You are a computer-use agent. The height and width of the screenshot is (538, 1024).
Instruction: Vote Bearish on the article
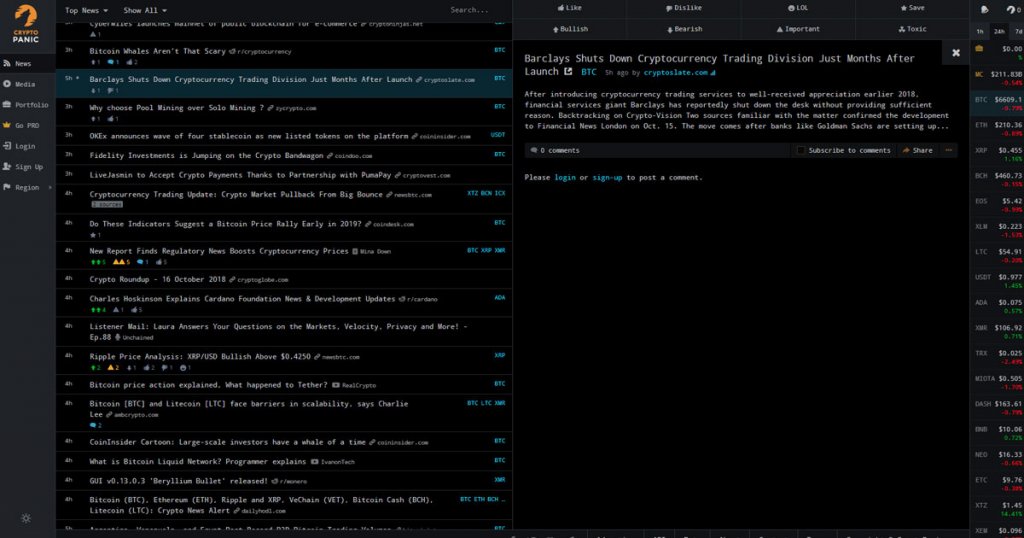[684, 29]
